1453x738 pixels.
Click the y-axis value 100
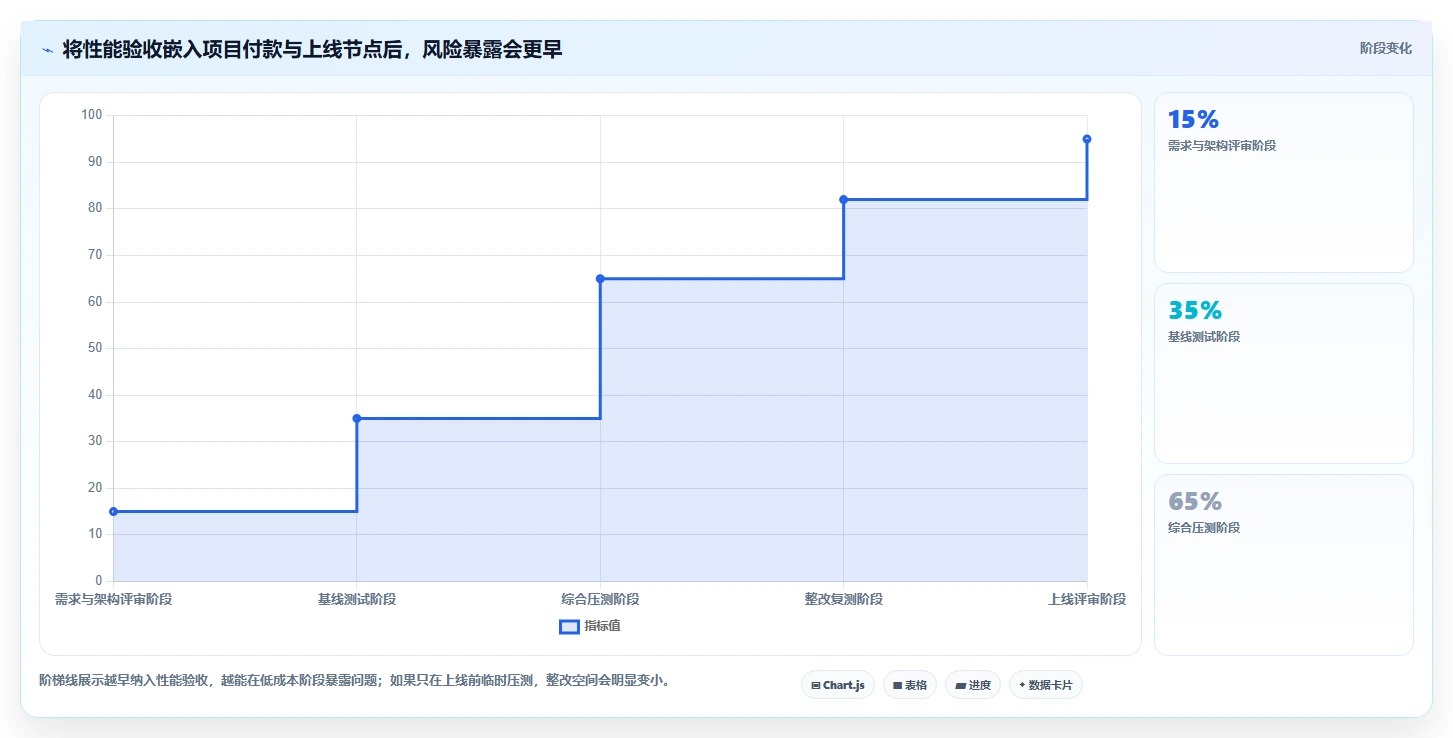92,115
